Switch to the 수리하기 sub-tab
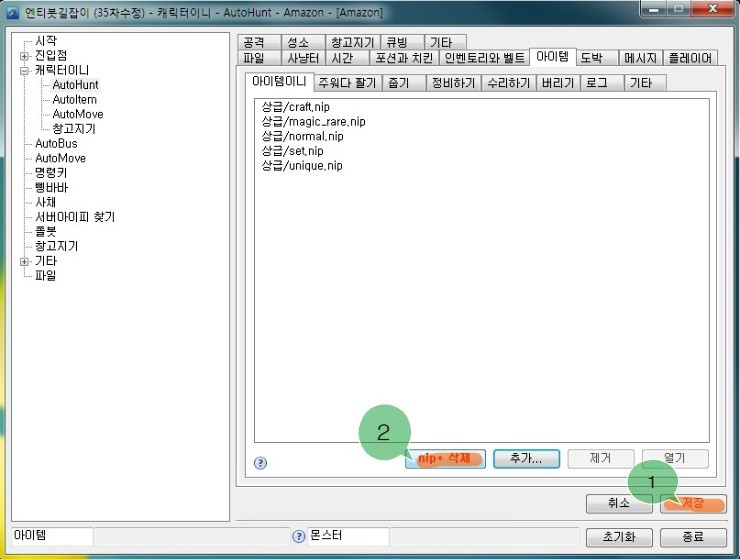This screenshot has height=559, width=740. click(x=508, y=83)
